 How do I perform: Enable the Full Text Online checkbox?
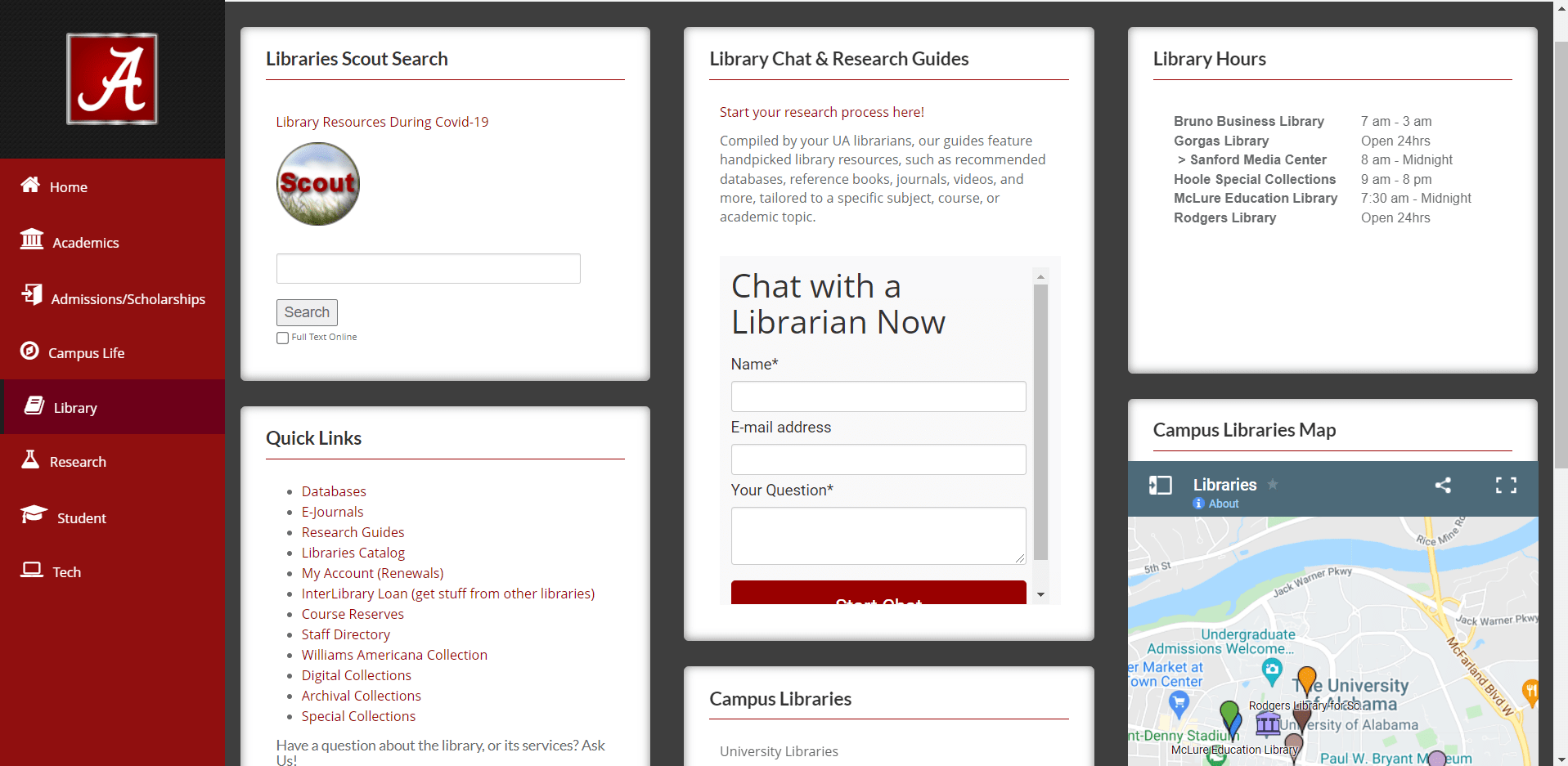point(282,338)
